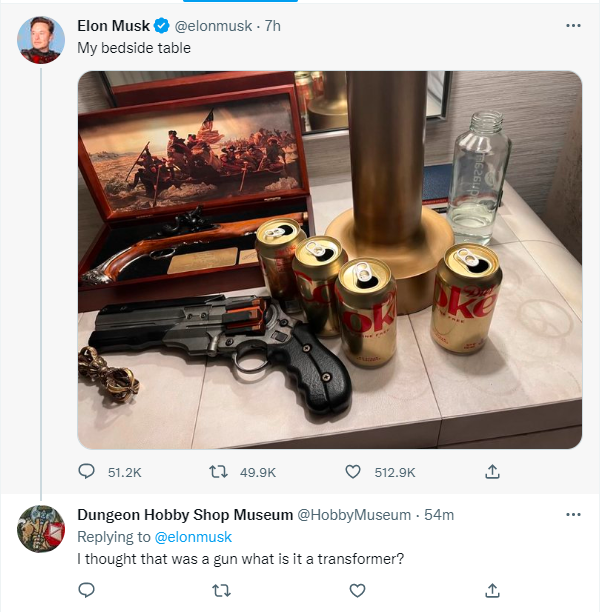Image resolution: width=607 pixels, height=612 pixels.
Task: Open the @elonmusk handle in tweet header
Action: click(x=214, y=26)
